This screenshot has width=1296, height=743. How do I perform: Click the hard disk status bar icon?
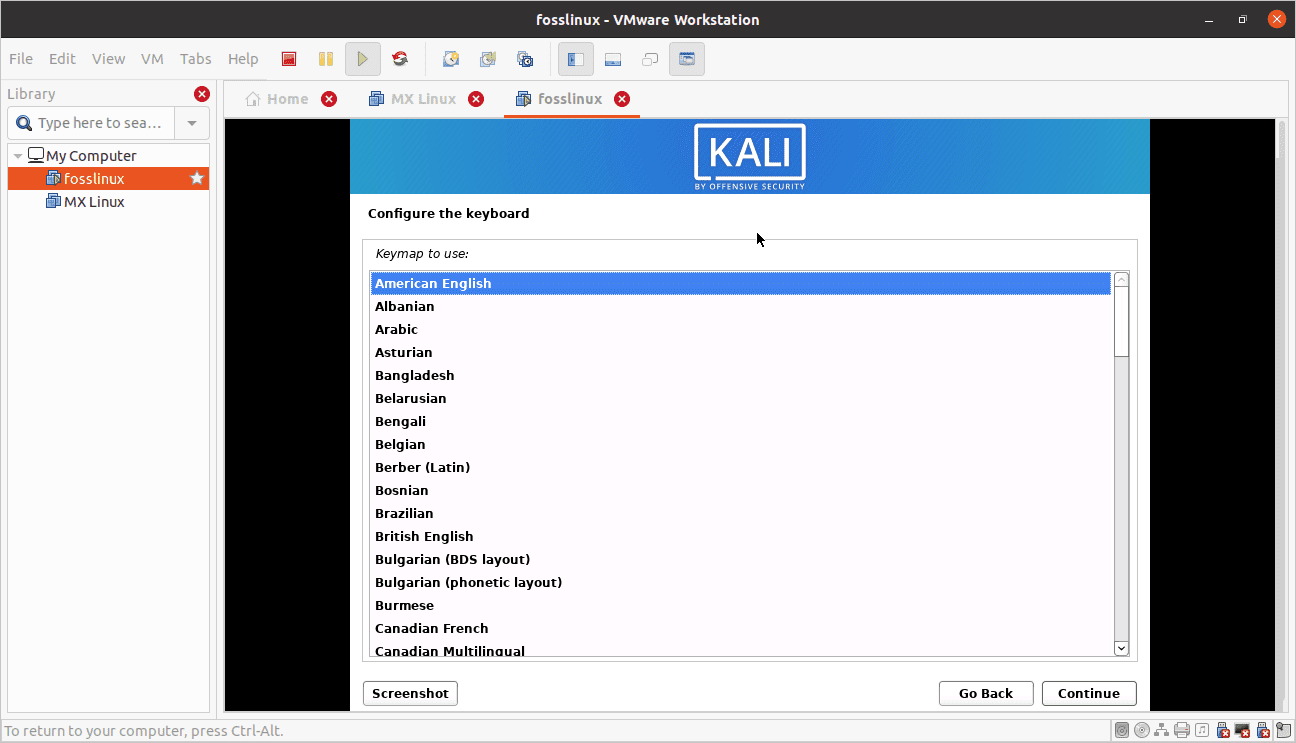pos(1122,730)
